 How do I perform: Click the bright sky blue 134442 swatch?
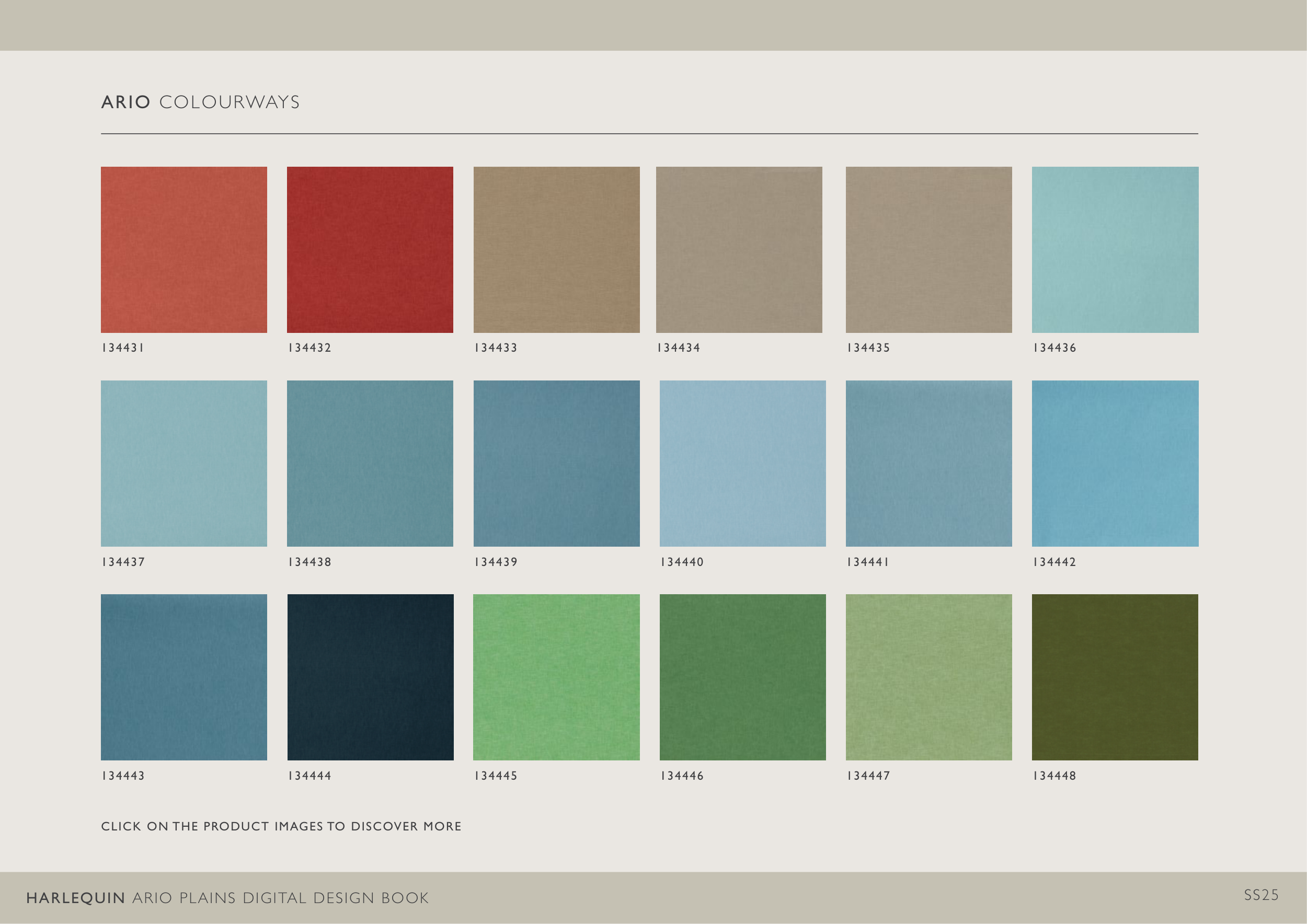tap(1115, 463)
